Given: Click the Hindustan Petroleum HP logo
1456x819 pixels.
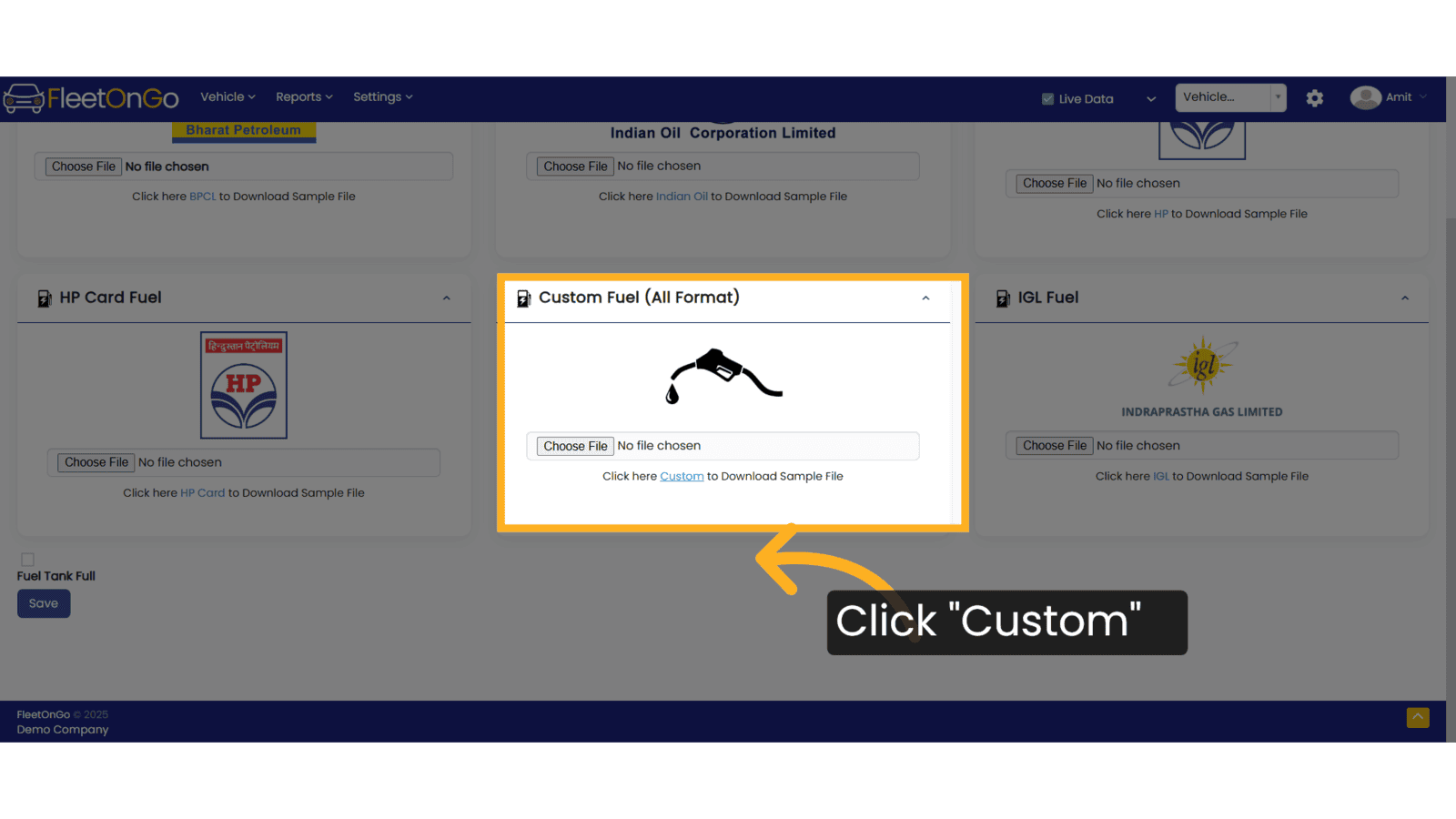Looking at the screenshot, I should tap(244, 385).
